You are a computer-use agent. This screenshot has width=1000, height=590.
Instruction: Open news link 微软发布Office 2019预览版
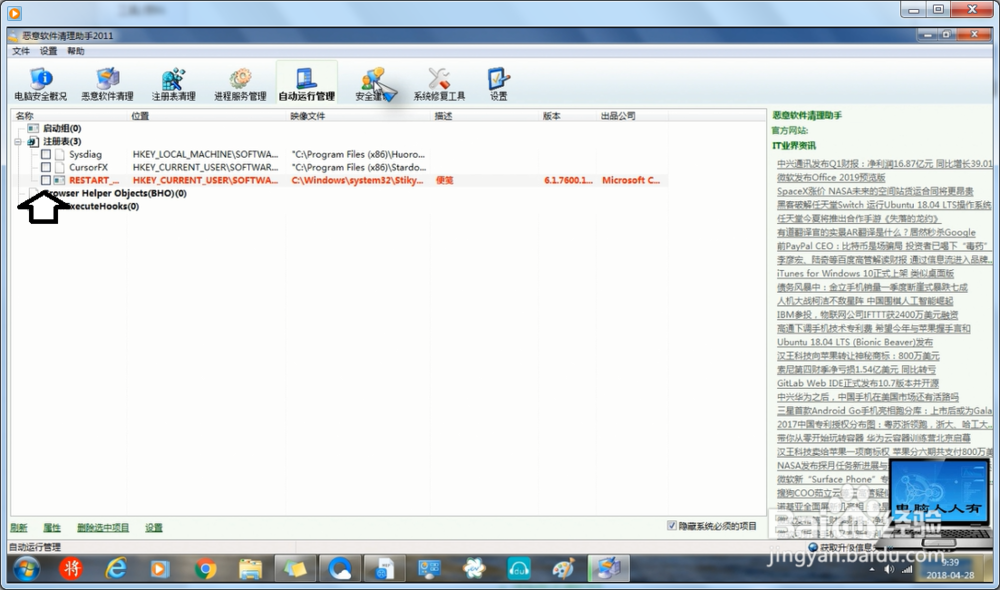pyautogui.click(x=831, y=177)
